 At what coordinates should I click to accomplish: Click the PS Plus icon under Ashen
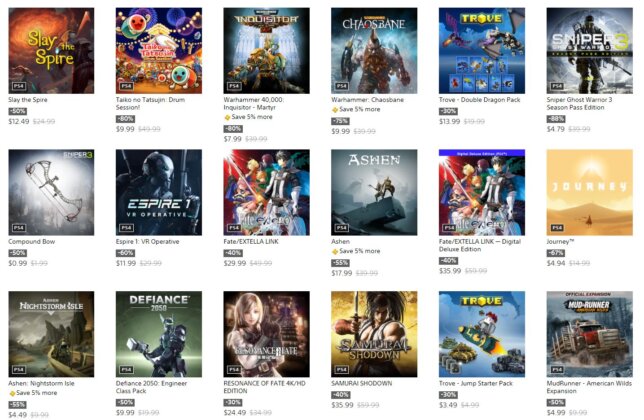tap(335, 251)
